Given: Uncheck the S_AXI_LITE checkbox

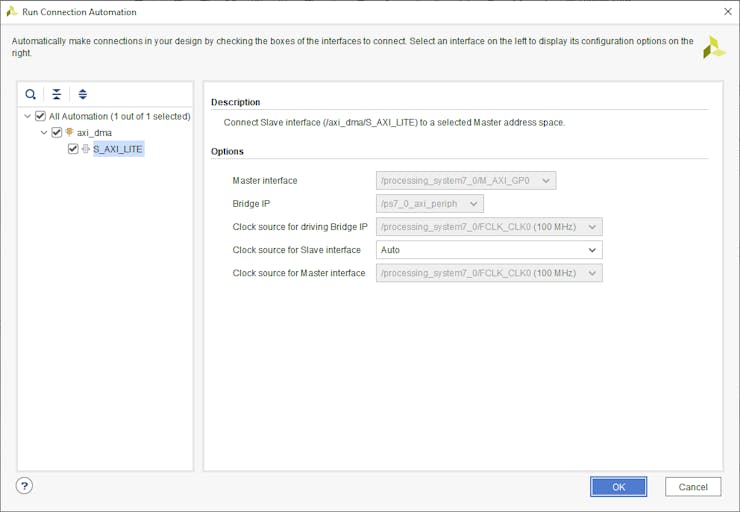Looking at the screenshot, I should click(73, 149).
